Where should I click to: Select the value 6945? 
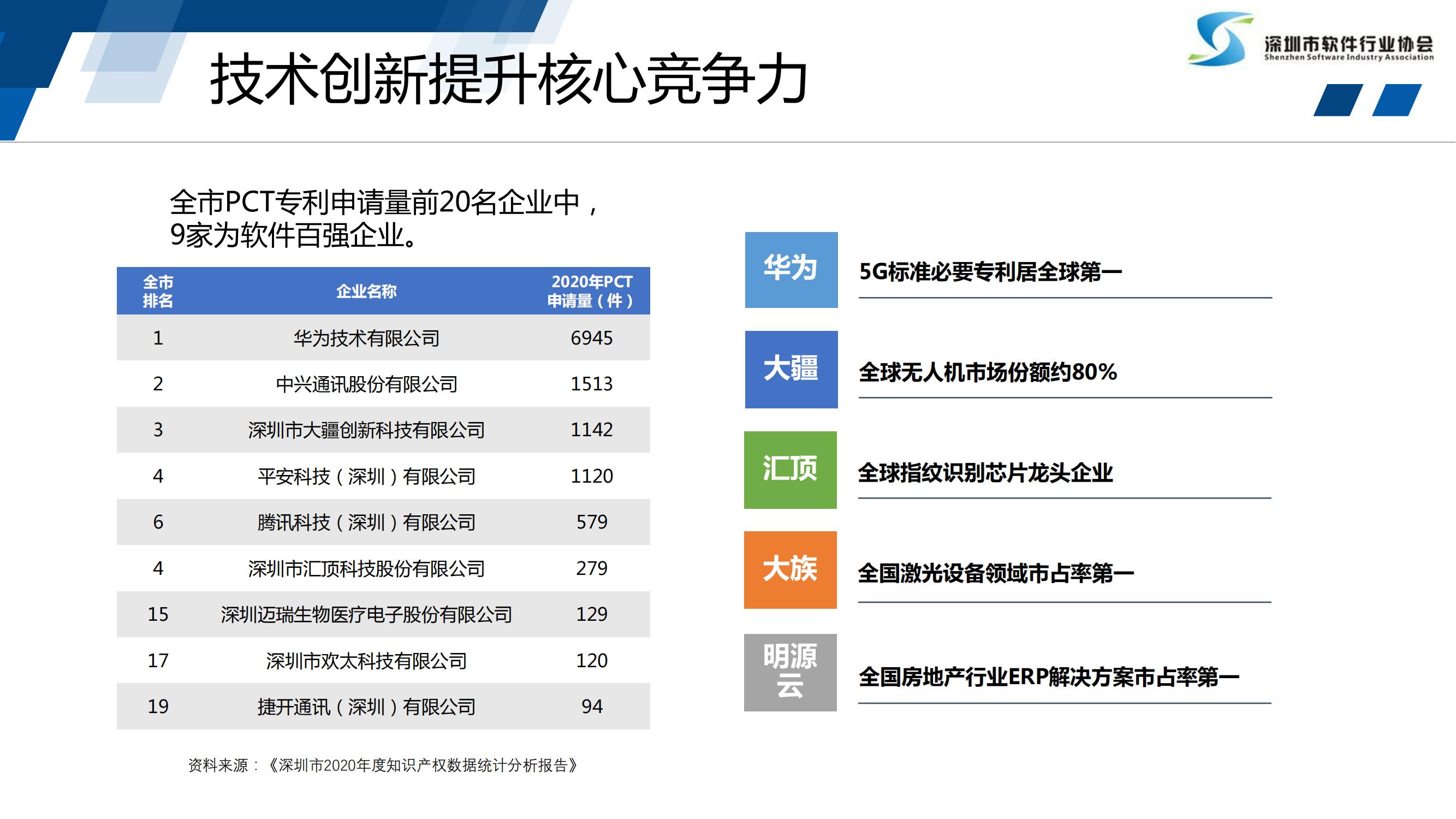(591, 338)
